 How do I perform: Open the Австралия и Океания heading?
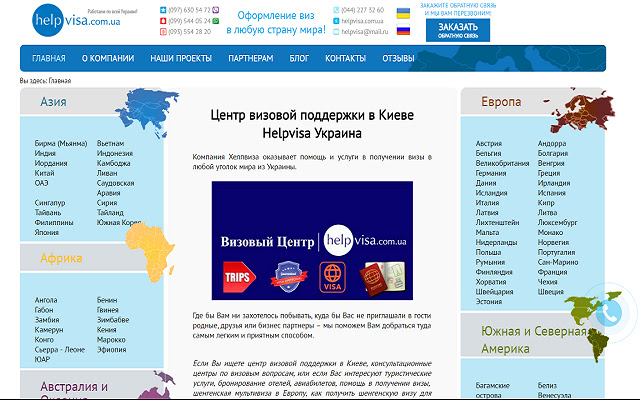74,391
